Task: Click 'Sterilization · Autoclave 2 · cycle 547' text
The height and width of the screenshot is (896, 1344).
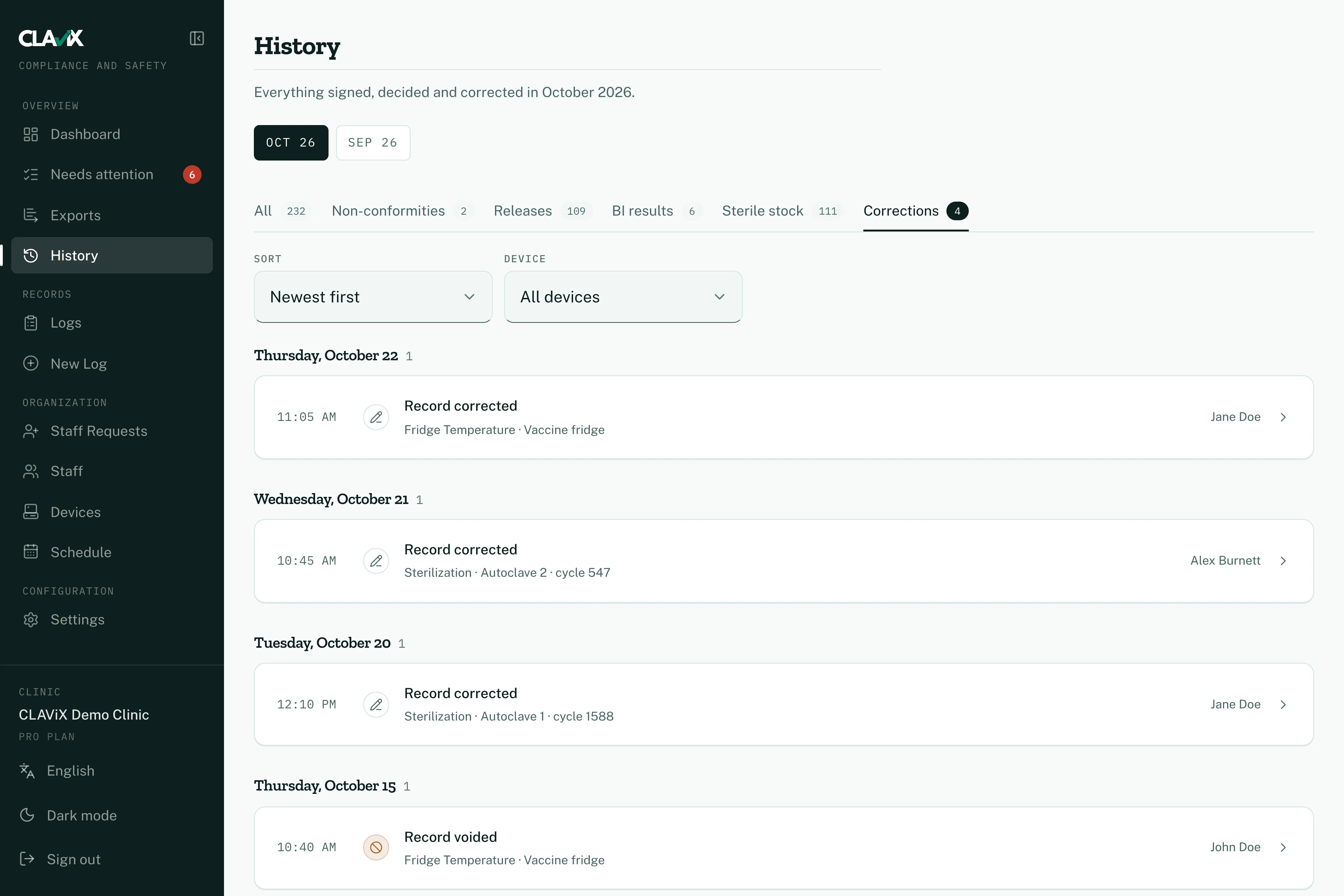Action: tap(507, 572)
